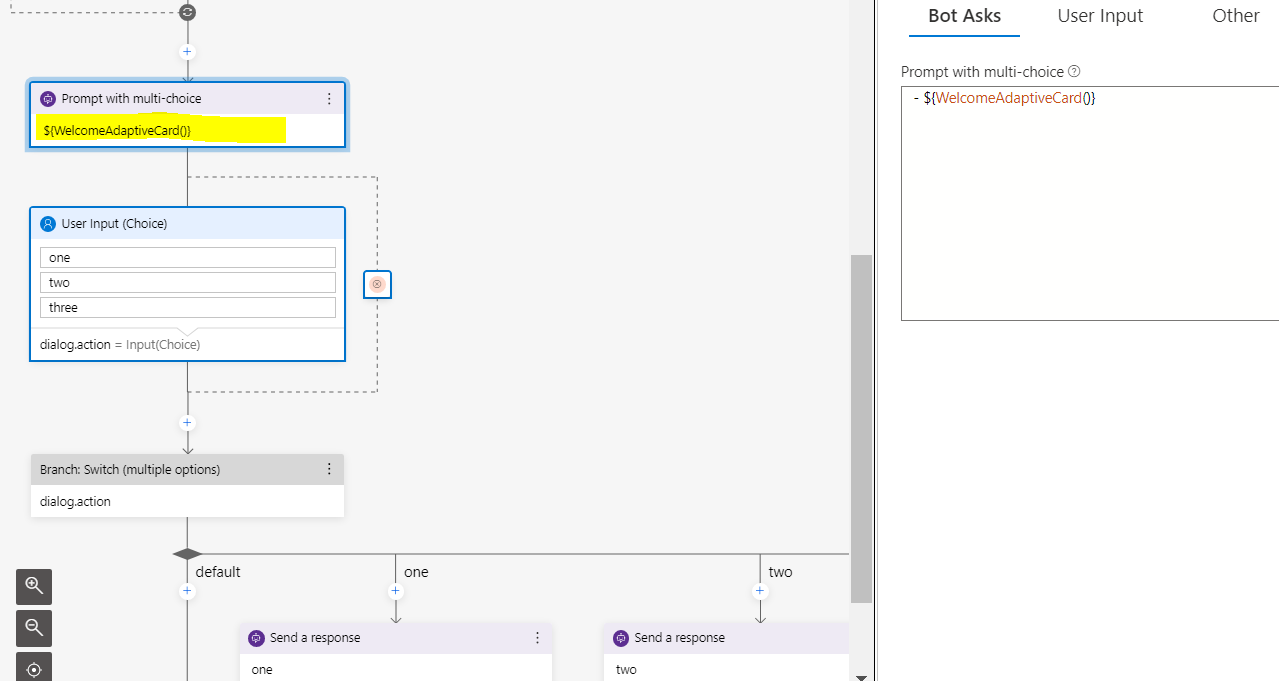Switch to the Bot Asks tab
This screenshot has height=681, width=1279.
[964, 16]
